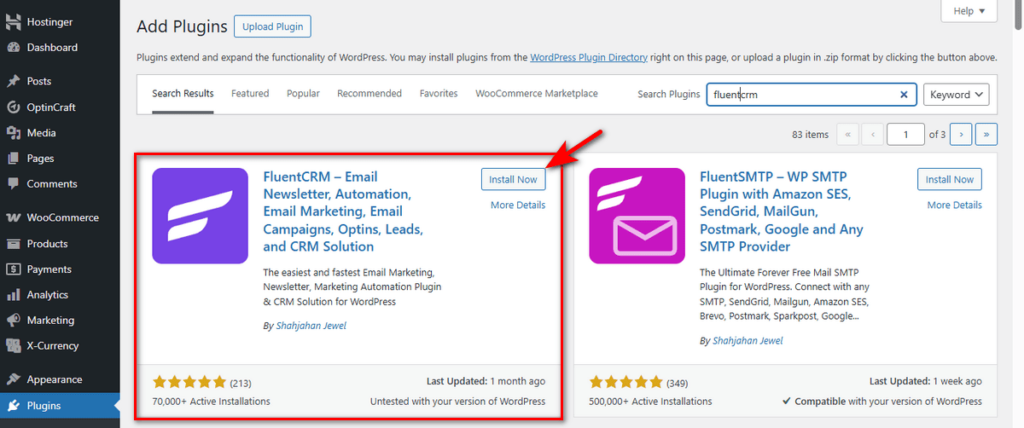
Task: Click FluentCRM five-star rating
Action: click(x=189, y=382)
